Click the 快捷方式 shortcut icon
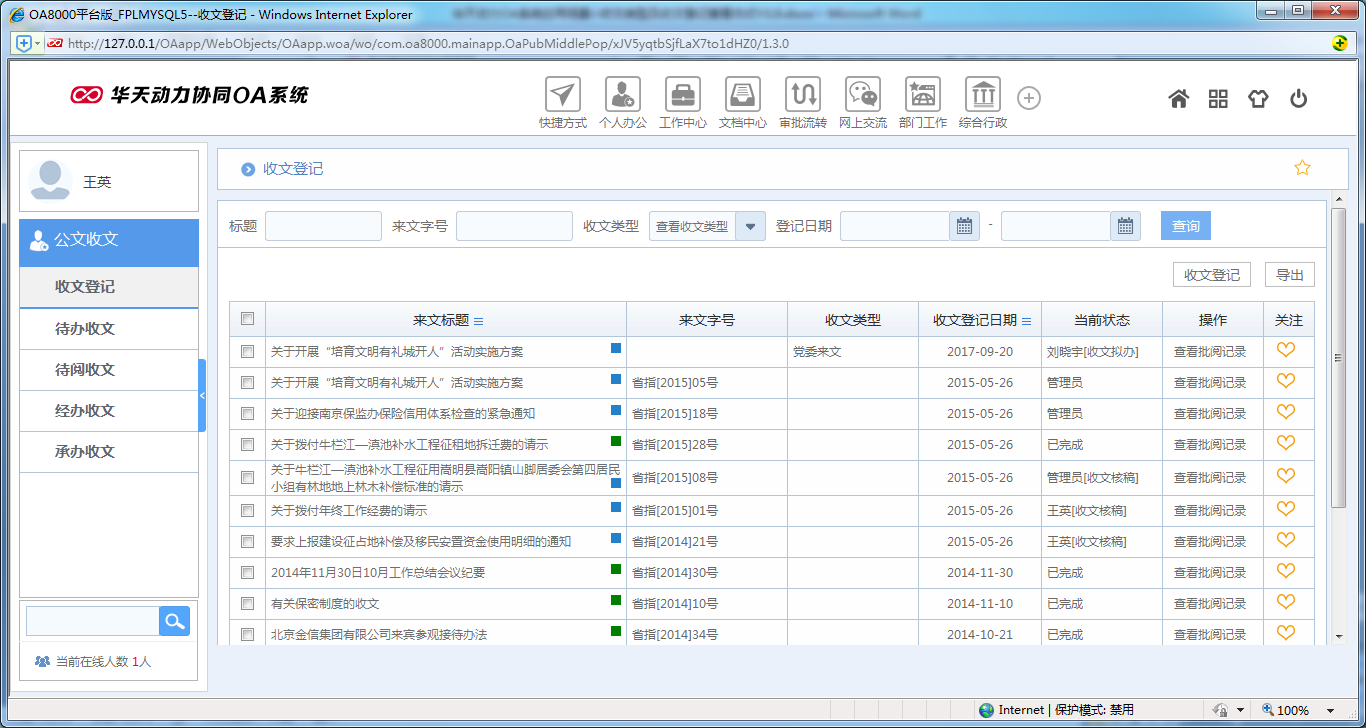The image size is (1366, 728). coord(562,96)
